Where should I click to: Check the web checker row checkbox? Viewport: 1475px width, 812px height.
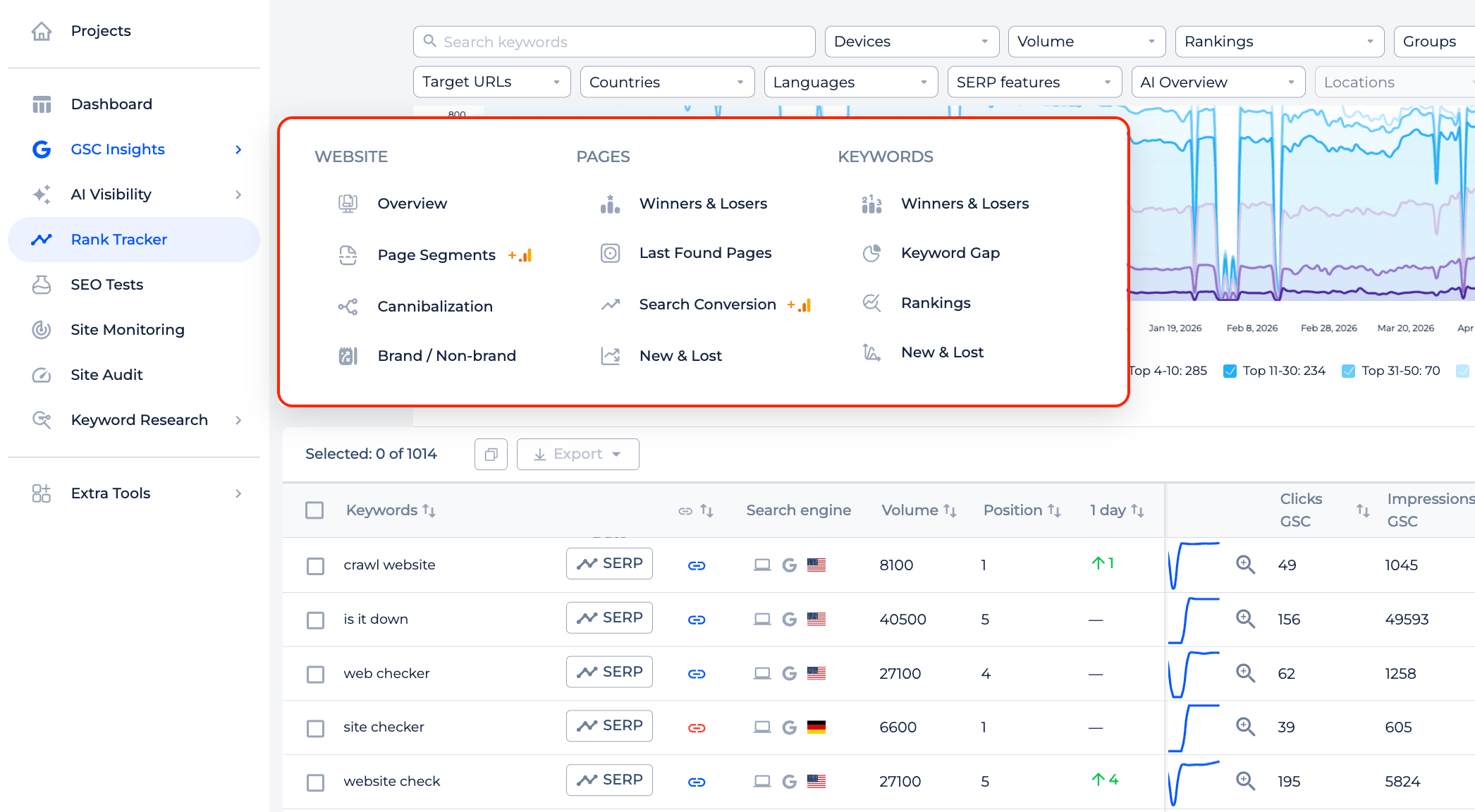(x=315, y=675)
